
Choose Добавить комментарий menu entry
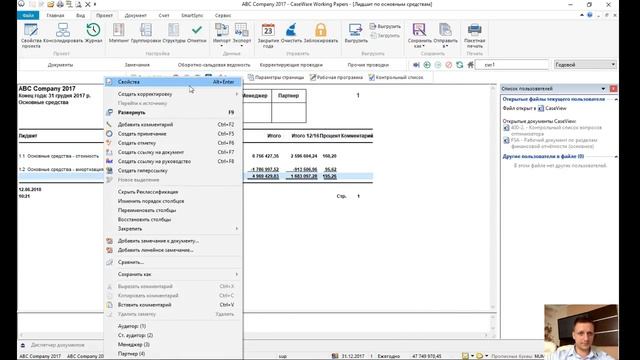173,124
